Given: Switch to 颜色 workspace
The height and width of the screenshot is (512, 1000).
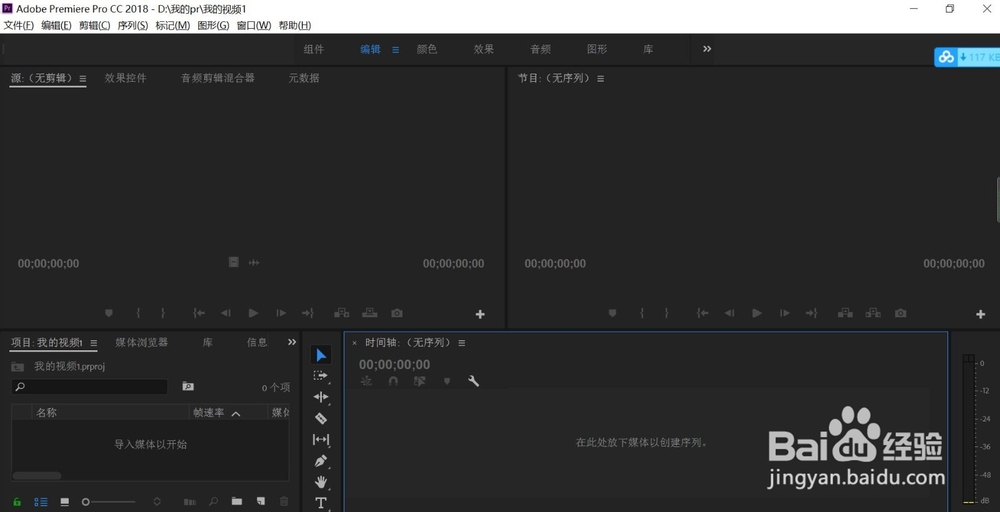Looking at the screenshot, I should (x=427, y=49).
